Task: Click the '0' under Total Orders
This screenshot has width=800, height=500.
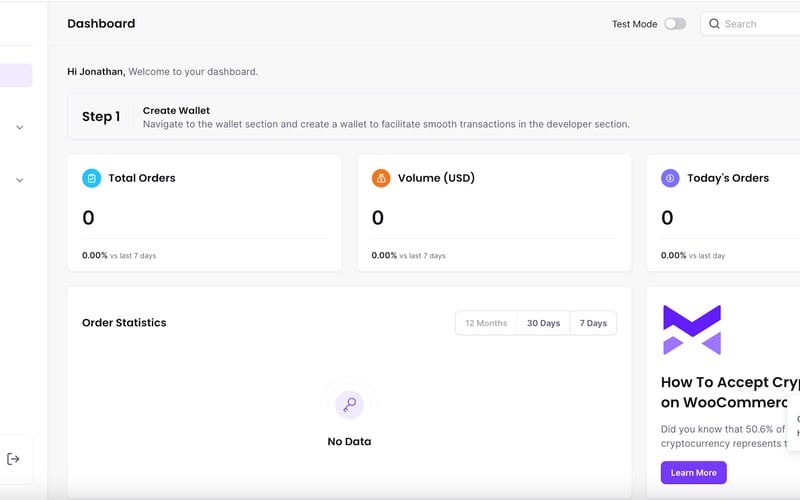Action: (88, 218)
